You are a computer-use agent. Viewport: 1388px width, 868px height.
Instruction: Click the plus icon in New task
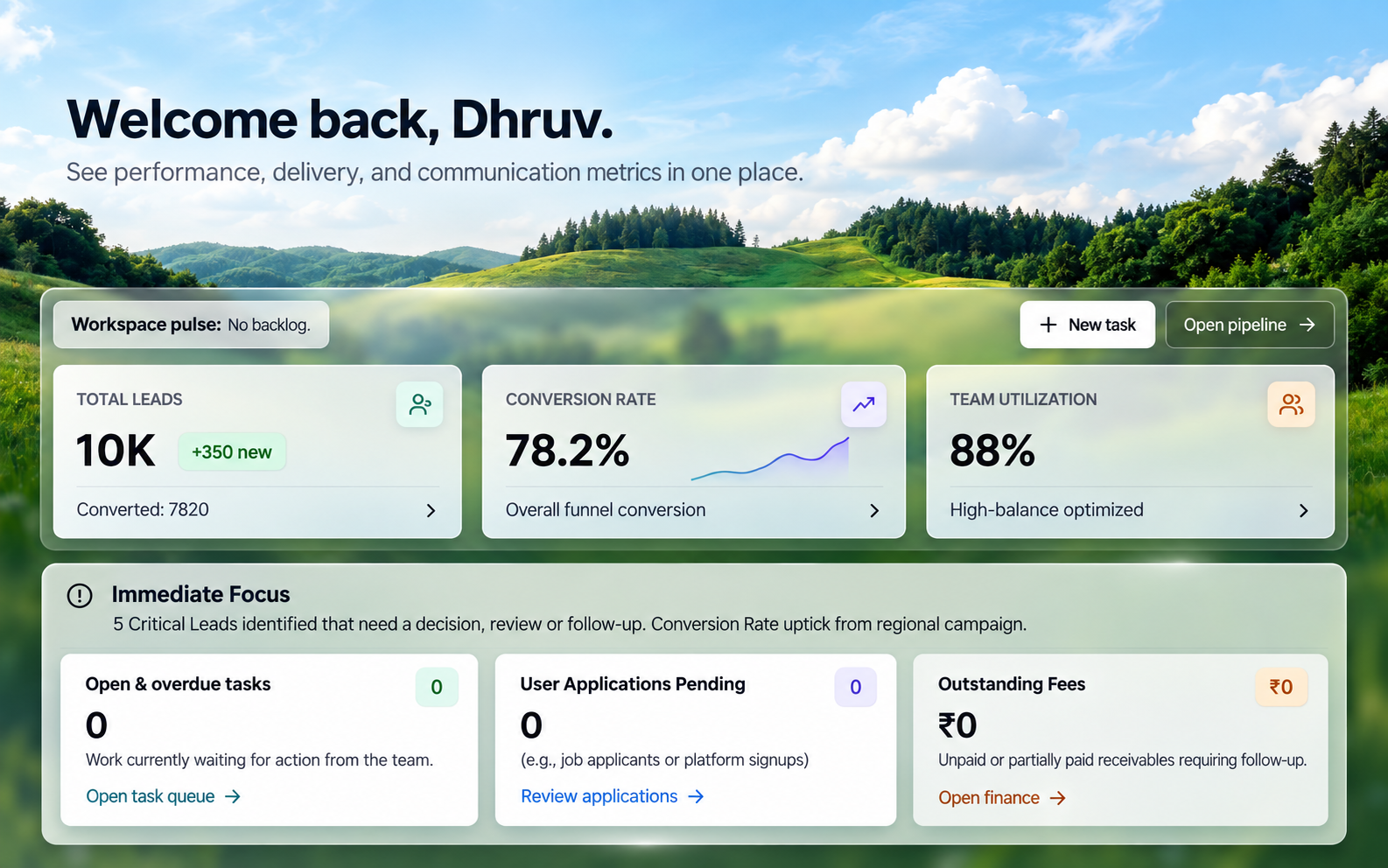pyautogui.click(x=1048, y=325)
